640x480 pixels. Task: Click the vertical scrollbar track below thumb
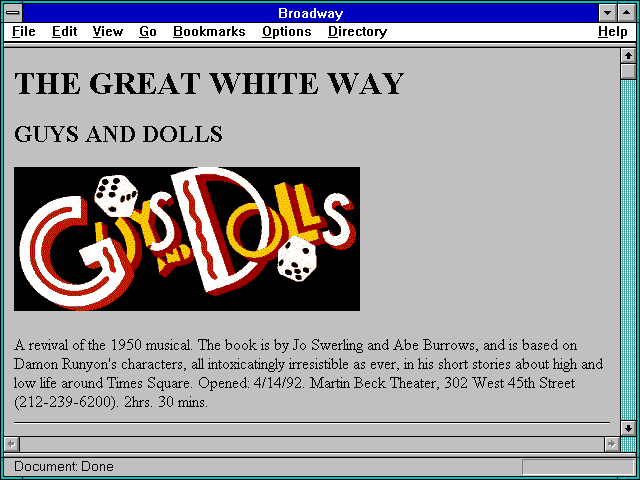point(628,250)
